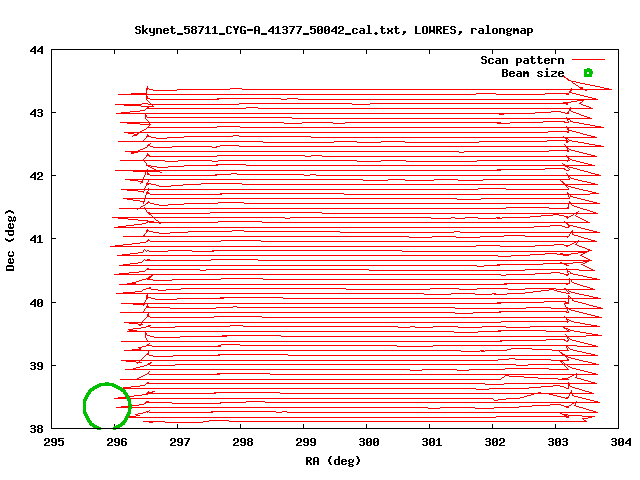Click the 'Dec (deg)' axis label
This screenshot has width=640, height=480.
[x=10, y=240]
